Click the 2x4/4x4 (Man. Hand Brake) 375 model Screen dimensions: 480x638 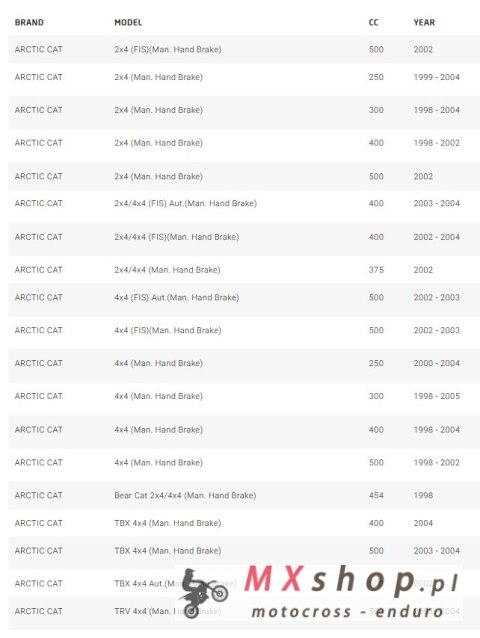click(167, 270)
